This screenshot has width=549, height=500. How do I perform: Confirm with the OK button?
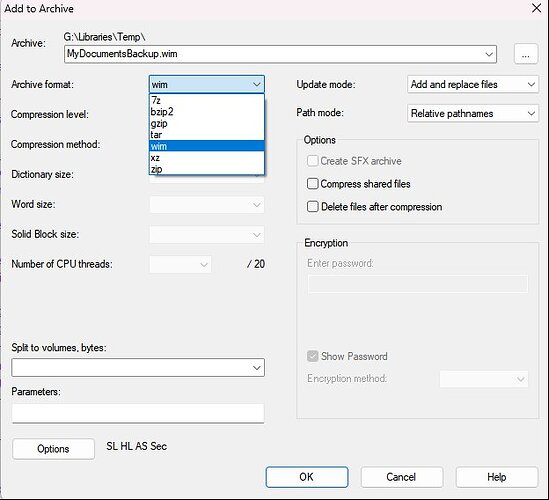click(307, 477)
